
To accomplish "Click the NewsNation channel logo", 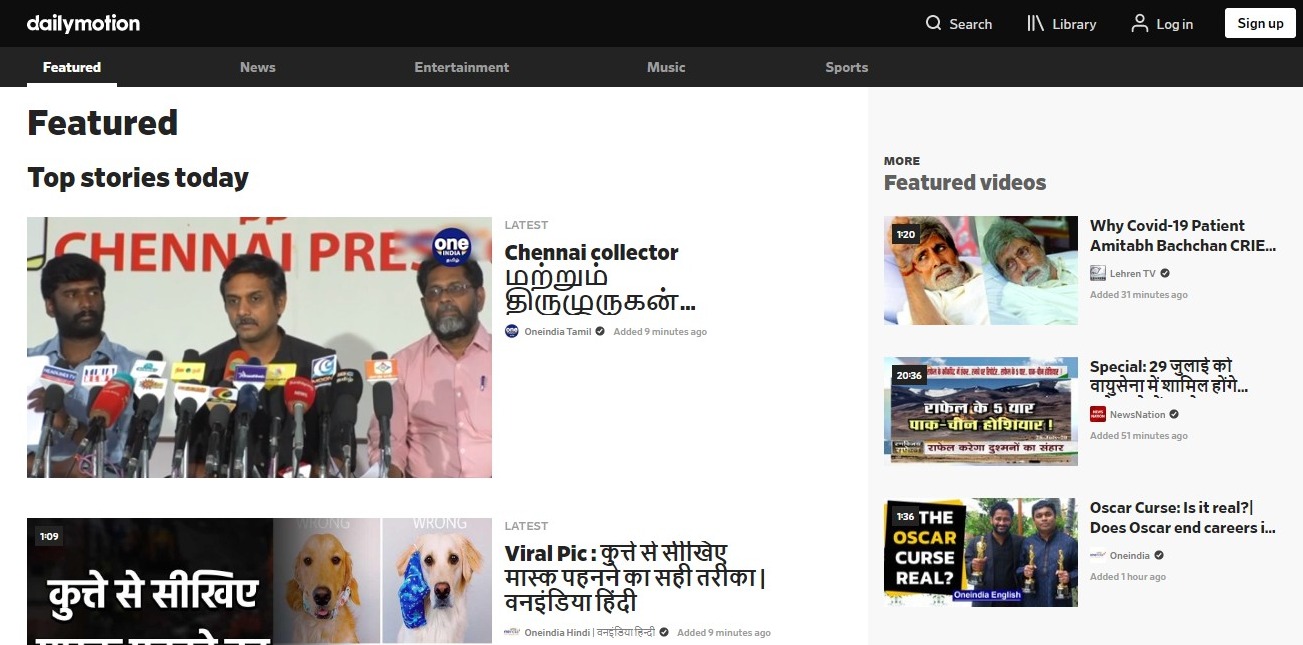I will pos(1098,414).
